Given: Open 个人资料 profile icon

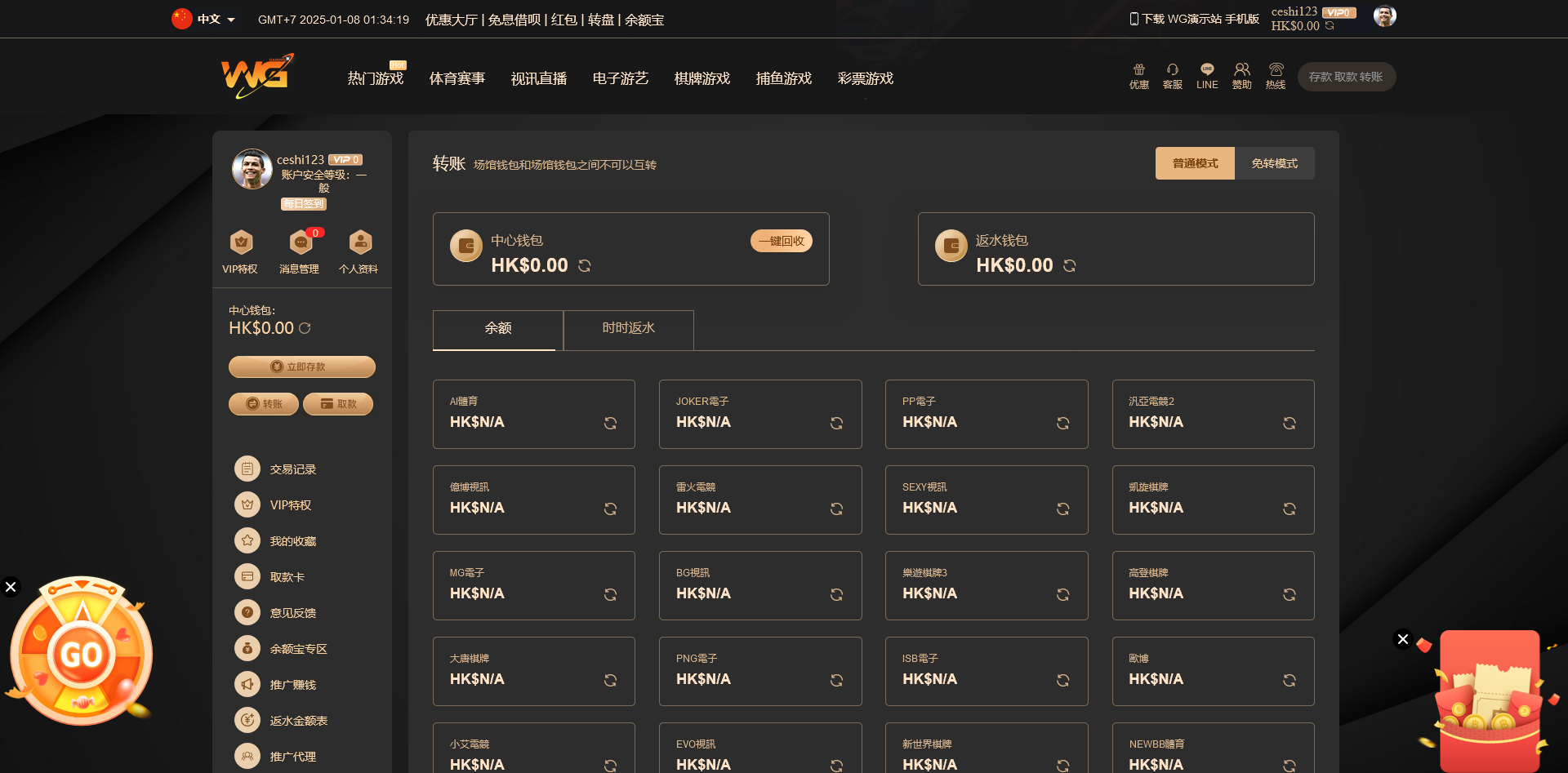Looking at the screenshot, I should point(360,242).
